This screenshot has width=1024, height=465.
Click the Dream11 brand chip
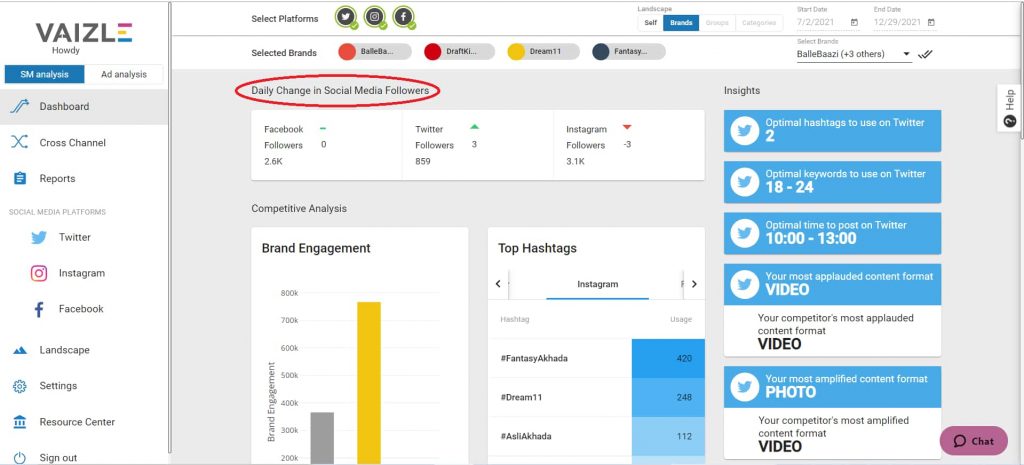(x=543, y=52)
